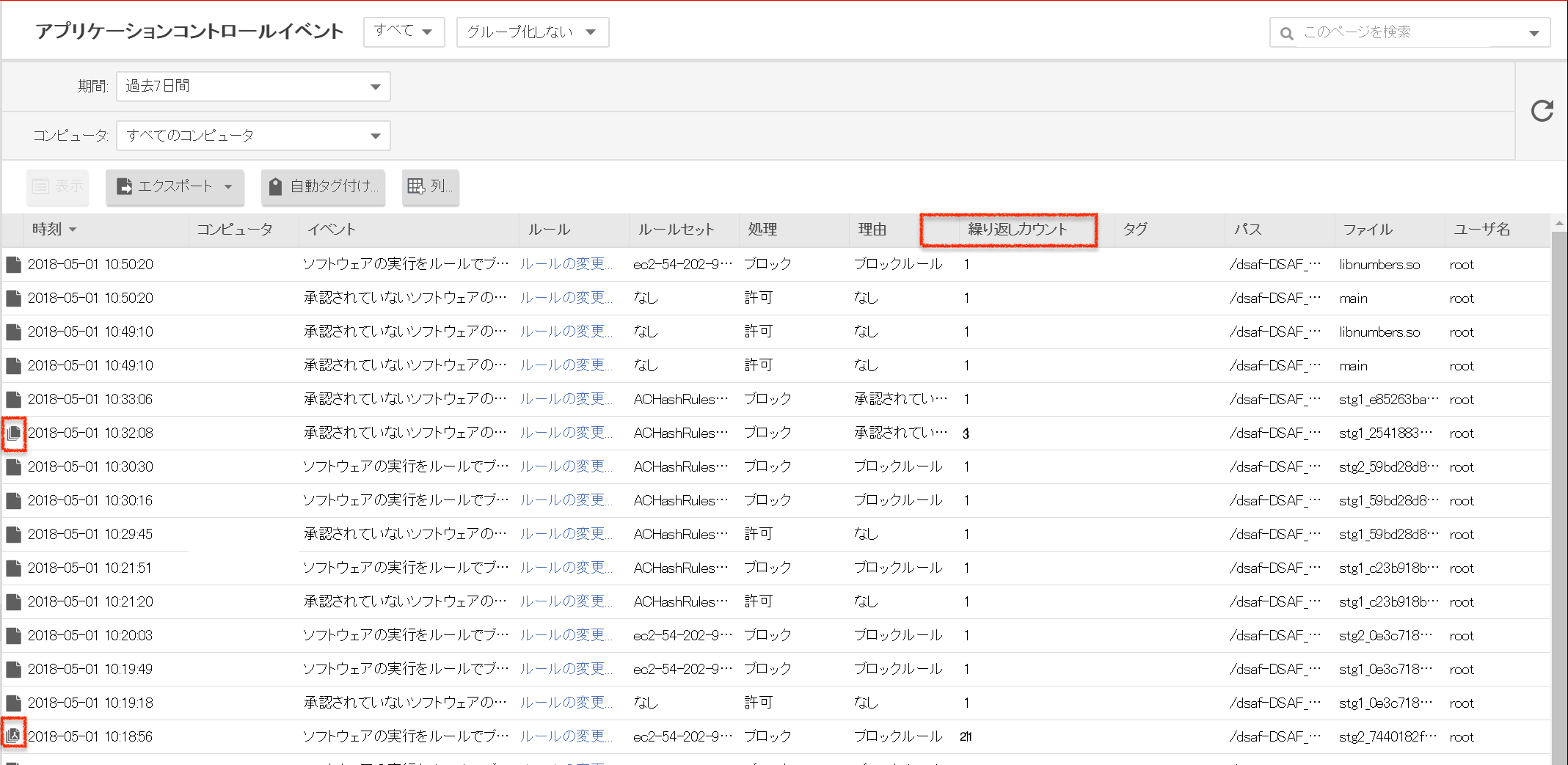
Task: Click the event icon on 10:21:51 row
Action: (x=13, y=568)
